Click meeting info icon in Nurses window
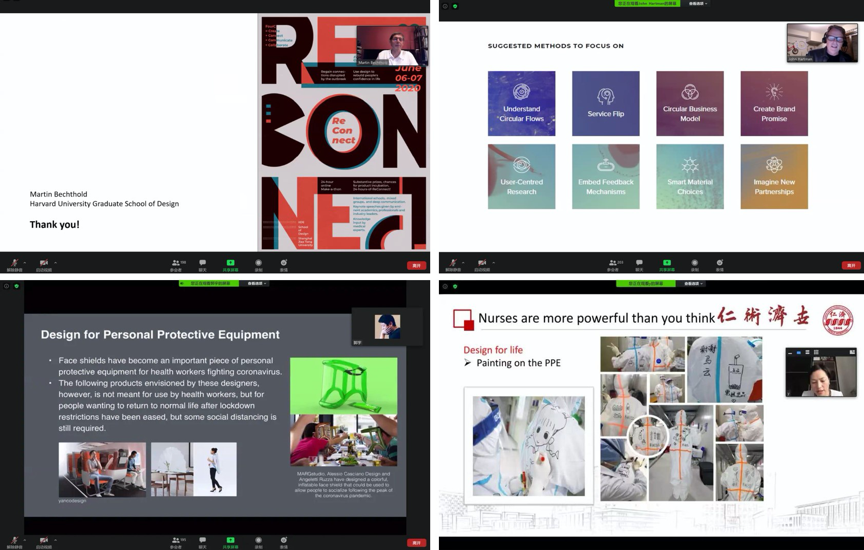 [x=445, y=286]
